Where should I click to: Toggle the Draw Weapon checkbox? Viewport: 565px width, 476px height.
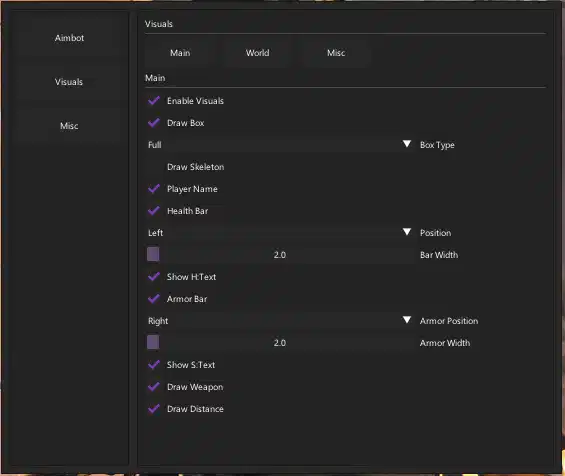[154, 387]
